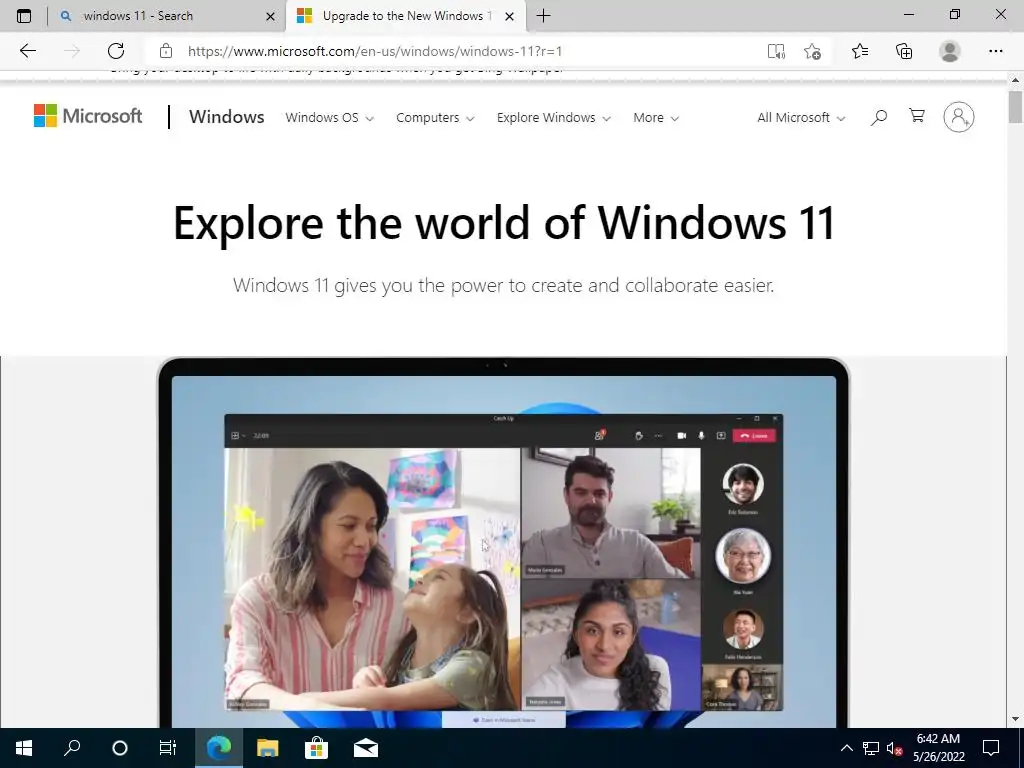The width and height of the screenshot is (1024, 768).
Task: Refresh the current page
Action: pos(116,51)
